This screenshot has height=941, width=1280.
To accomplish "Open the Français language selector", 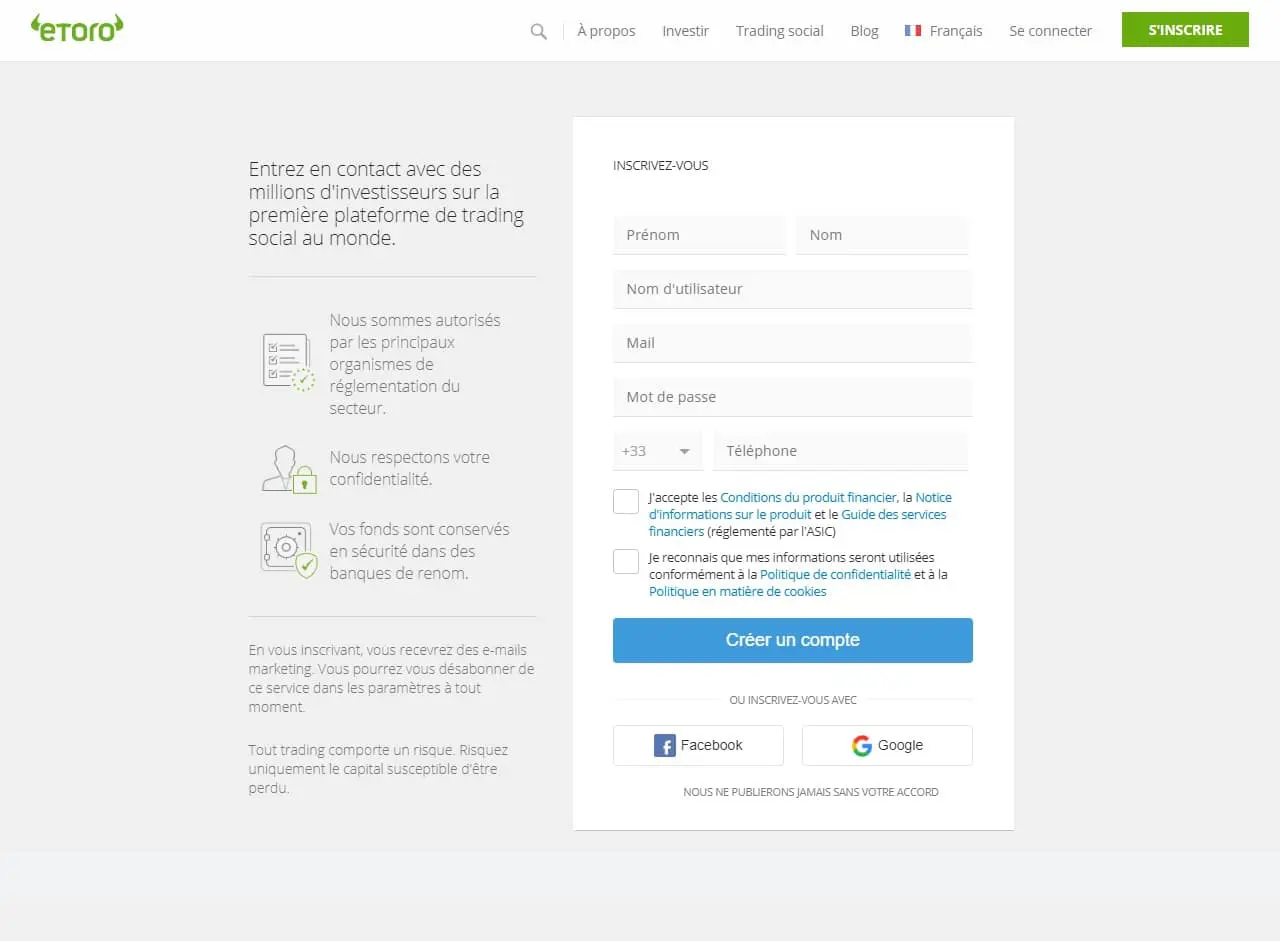I will 943,30.
